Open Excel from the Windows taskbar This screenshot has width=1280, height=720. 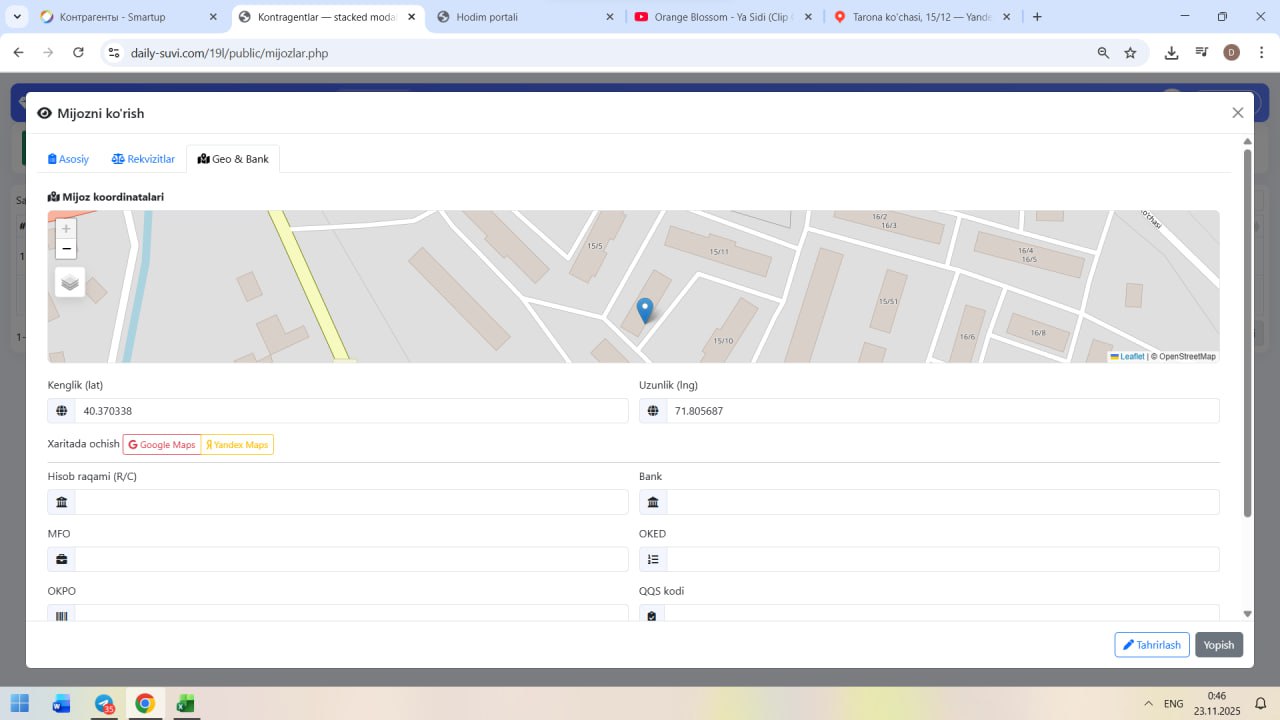185,704
